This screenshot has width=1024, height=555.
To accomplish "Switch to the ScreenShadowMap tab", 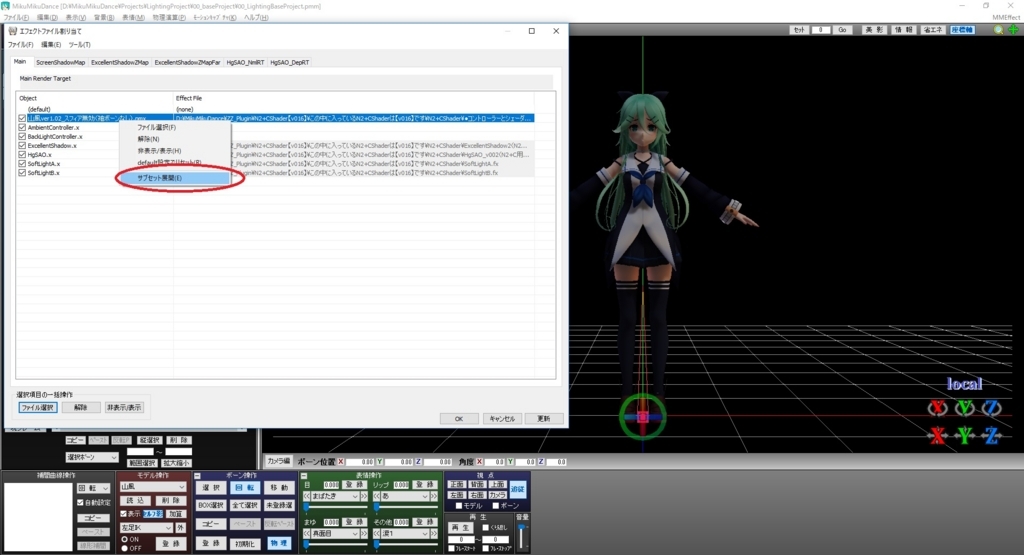I will pyautogui.click(x=60, y=63).
